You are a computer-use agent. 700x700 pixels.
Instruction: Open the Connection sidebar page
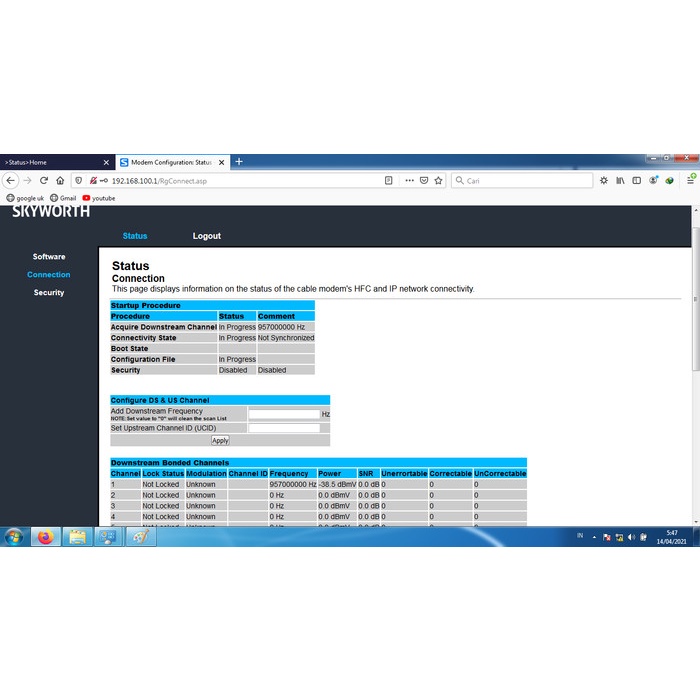point(49,275)
